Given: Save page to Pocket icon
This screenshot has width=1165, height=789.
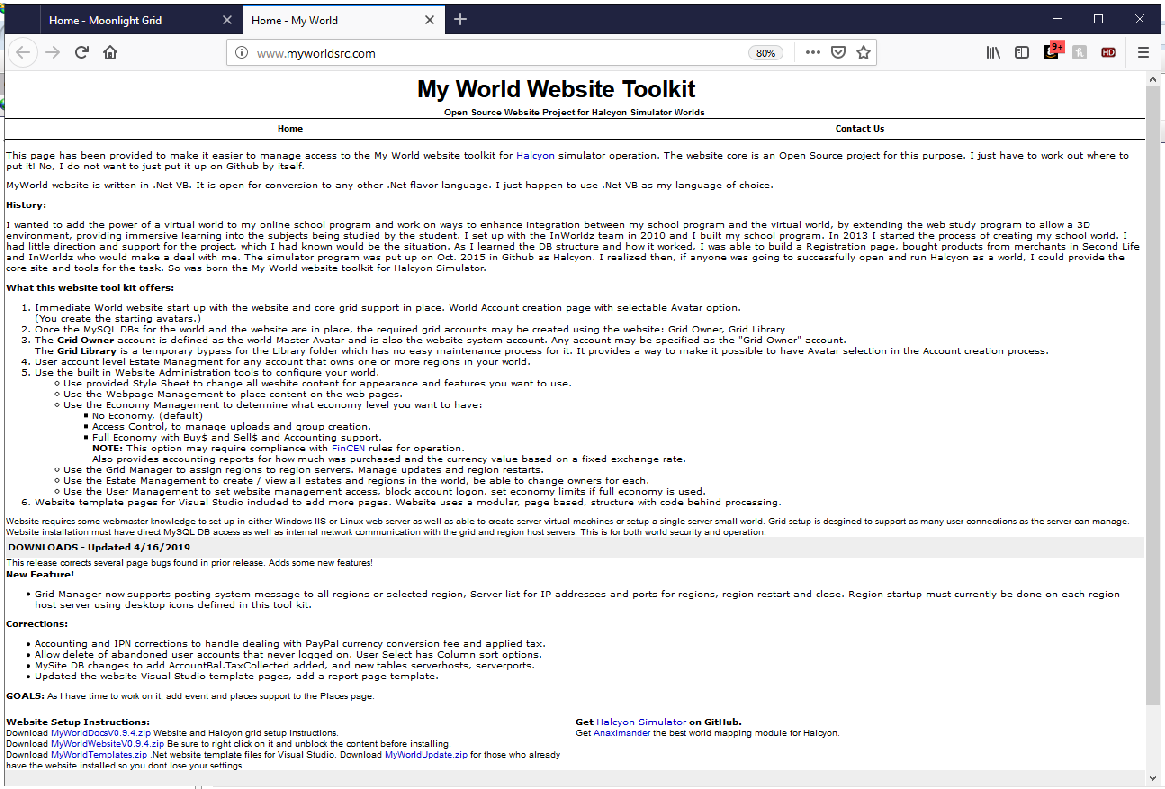Looking at the screenshot, I should click(838, 53).
